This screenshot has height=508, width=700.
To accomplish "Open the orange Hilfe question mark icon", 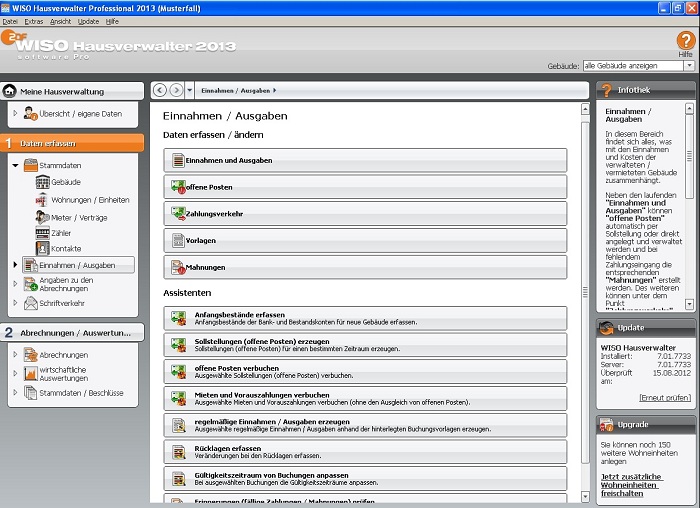I will [685, 41].
